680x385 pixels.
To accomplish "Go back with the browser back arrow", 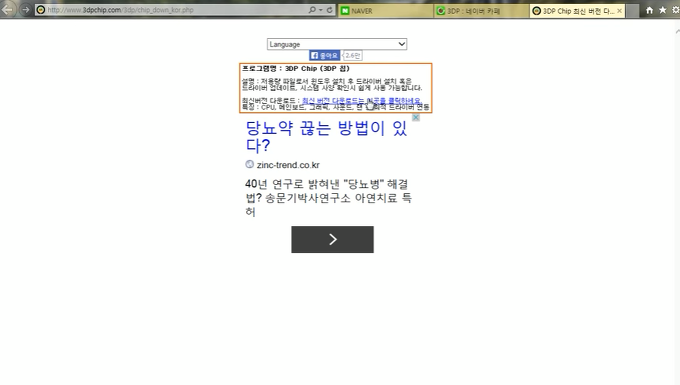I will pos(7,9).
